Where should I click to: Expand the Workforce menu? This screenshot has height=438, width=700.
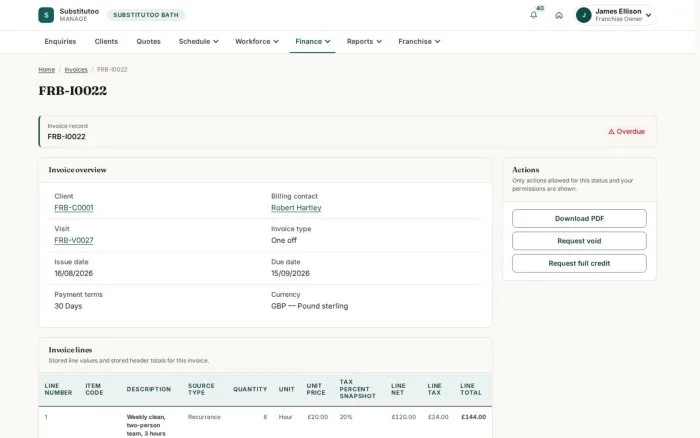(257, 42)
